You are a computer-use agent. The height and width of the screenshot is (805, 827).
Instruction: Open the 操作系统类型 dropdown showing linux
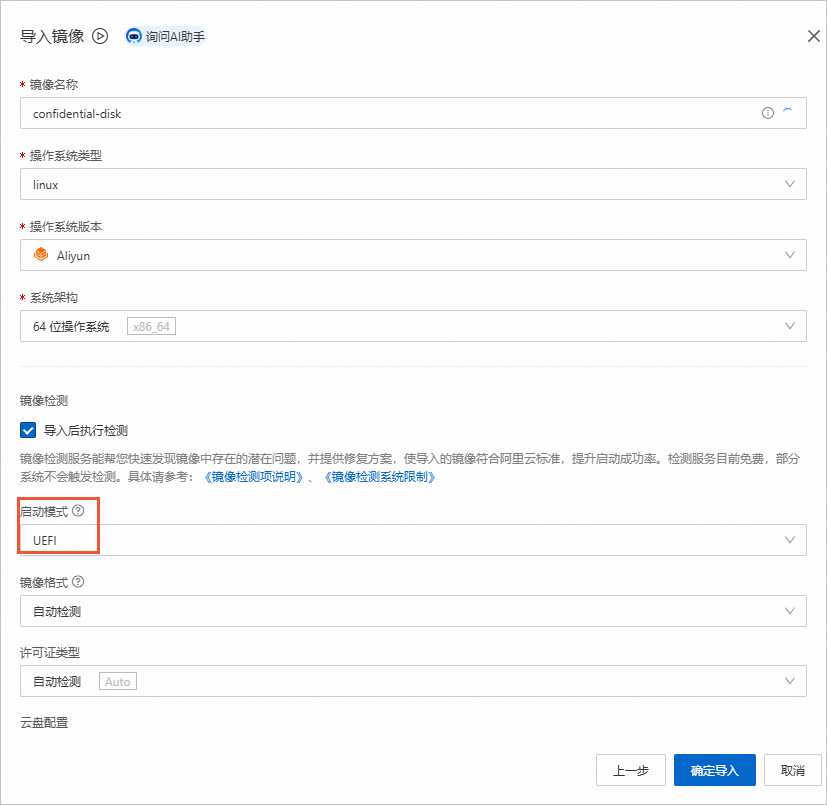tap(413, 184)
